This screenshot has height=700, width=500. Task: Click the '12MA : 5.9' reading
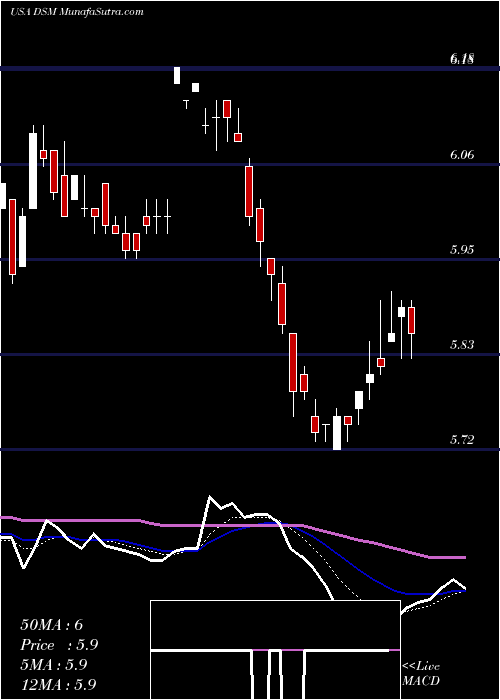58,685
